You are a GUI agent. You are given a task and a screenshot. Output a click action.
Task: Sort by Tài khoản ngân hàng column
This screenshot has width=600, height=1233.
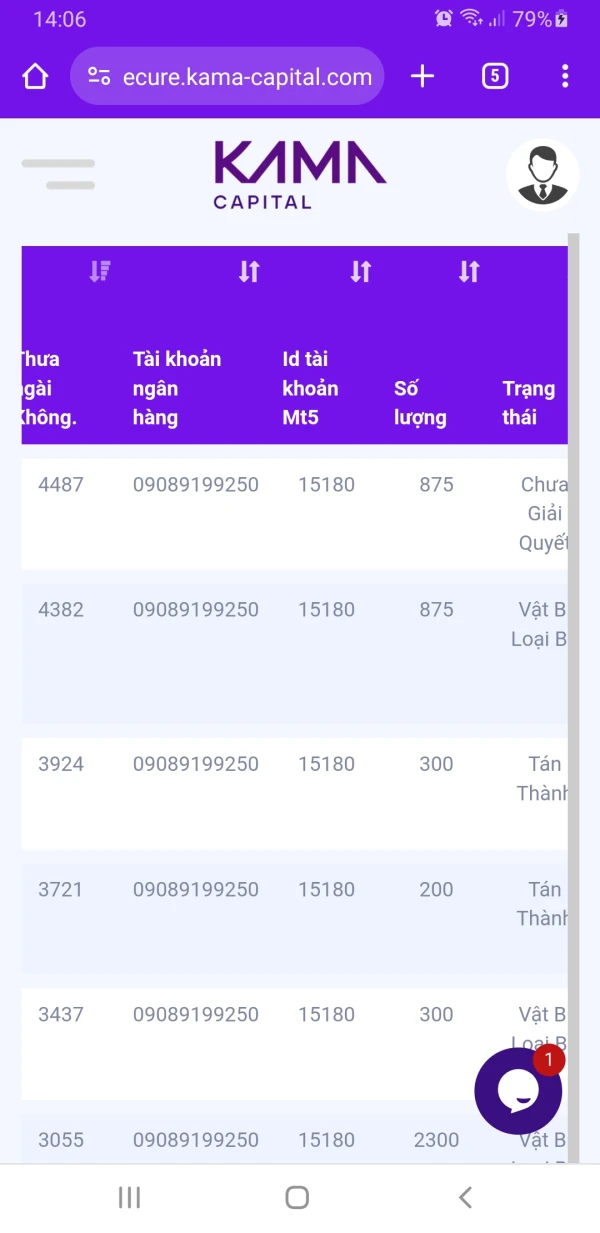click(249, 271)
